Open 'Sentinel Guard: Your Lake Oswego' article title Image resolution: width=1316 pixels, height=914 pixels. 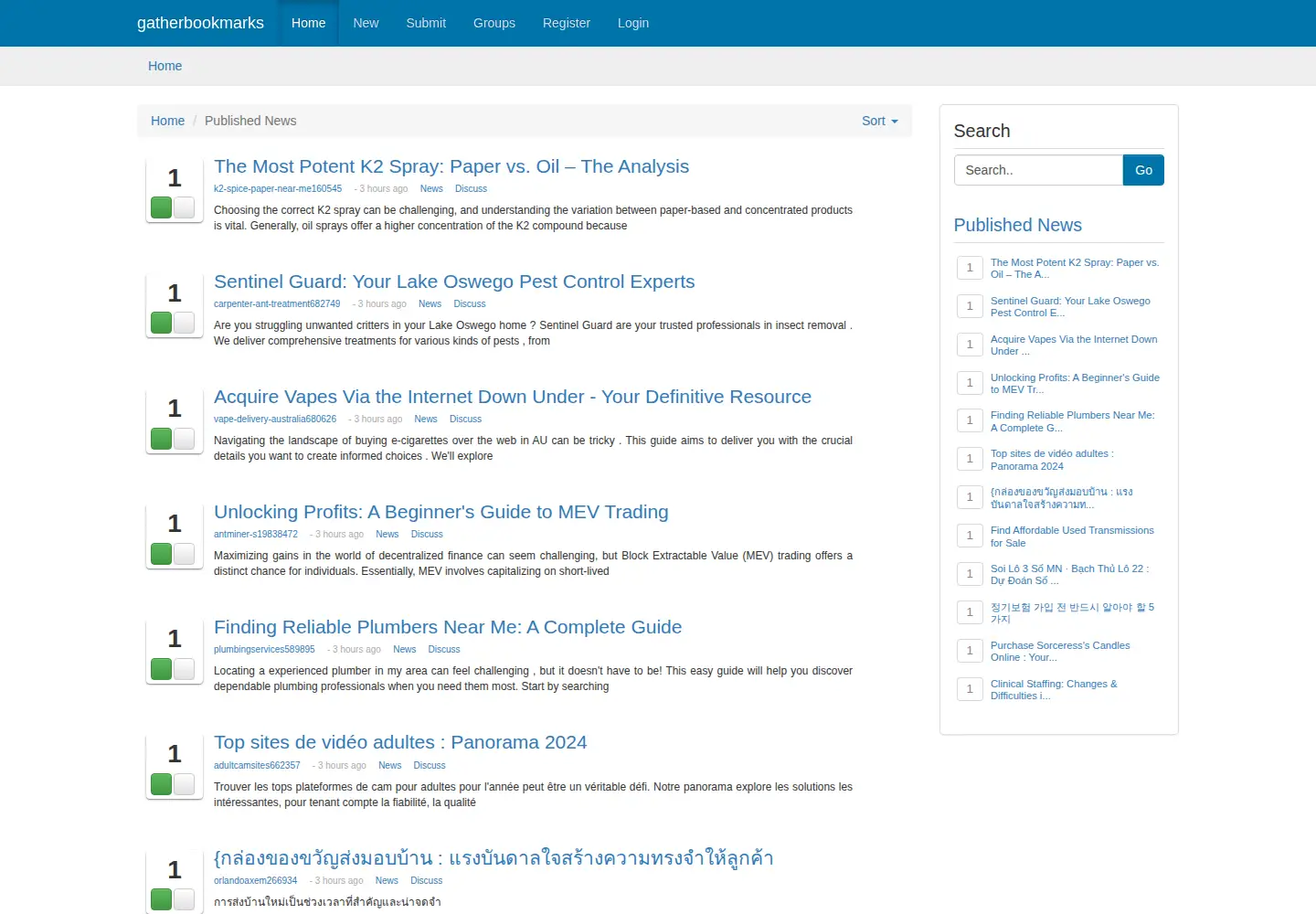tap(454, 282)
